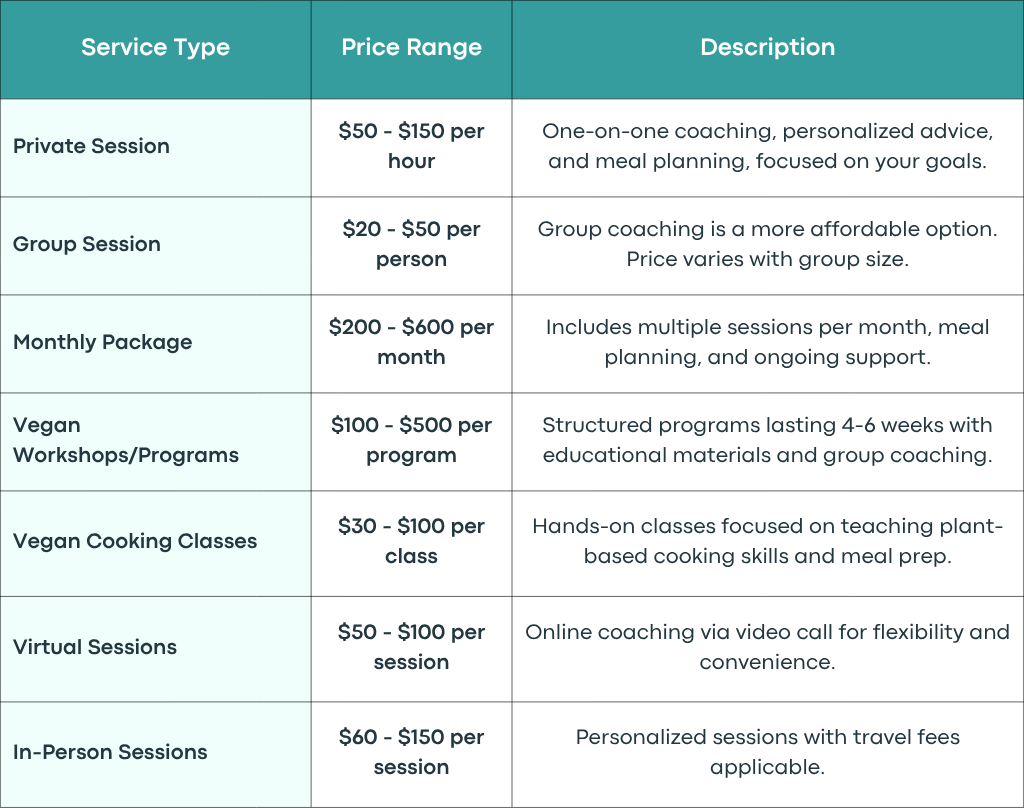Select the Virtual Sessions row label
1024x808 pixels.
95,647
